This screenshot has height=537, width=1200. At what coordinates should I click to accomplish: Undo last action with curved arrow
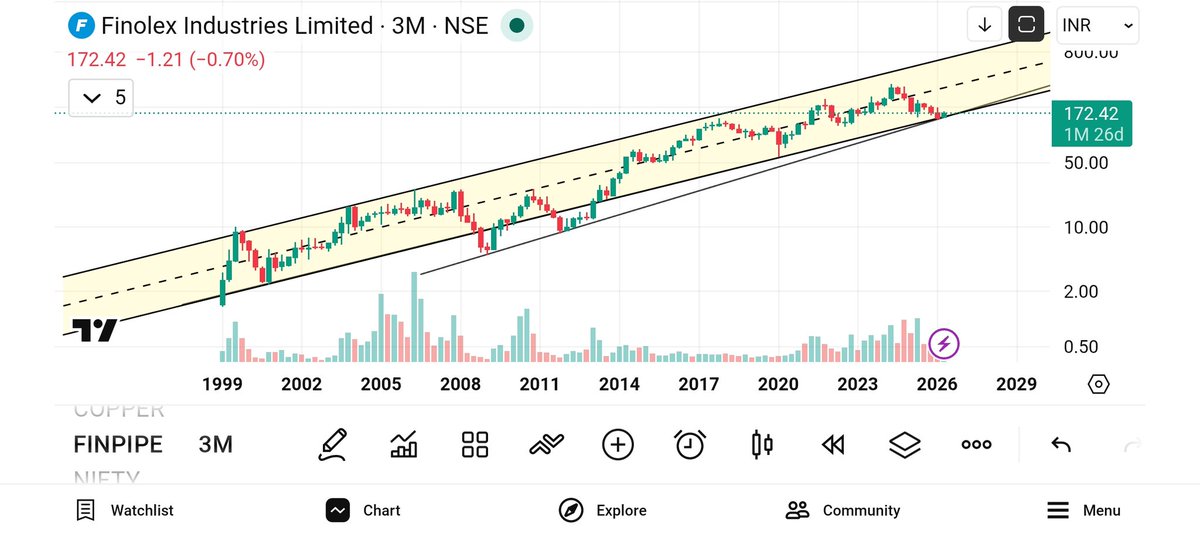[x=1061, y=445]
